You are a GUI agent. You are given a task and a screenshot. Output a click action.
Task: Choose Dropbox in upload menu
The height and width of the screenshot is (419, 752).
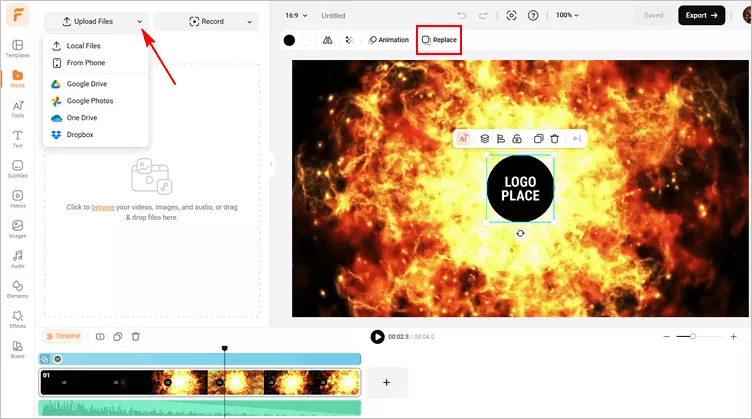[x=96, y=135]
